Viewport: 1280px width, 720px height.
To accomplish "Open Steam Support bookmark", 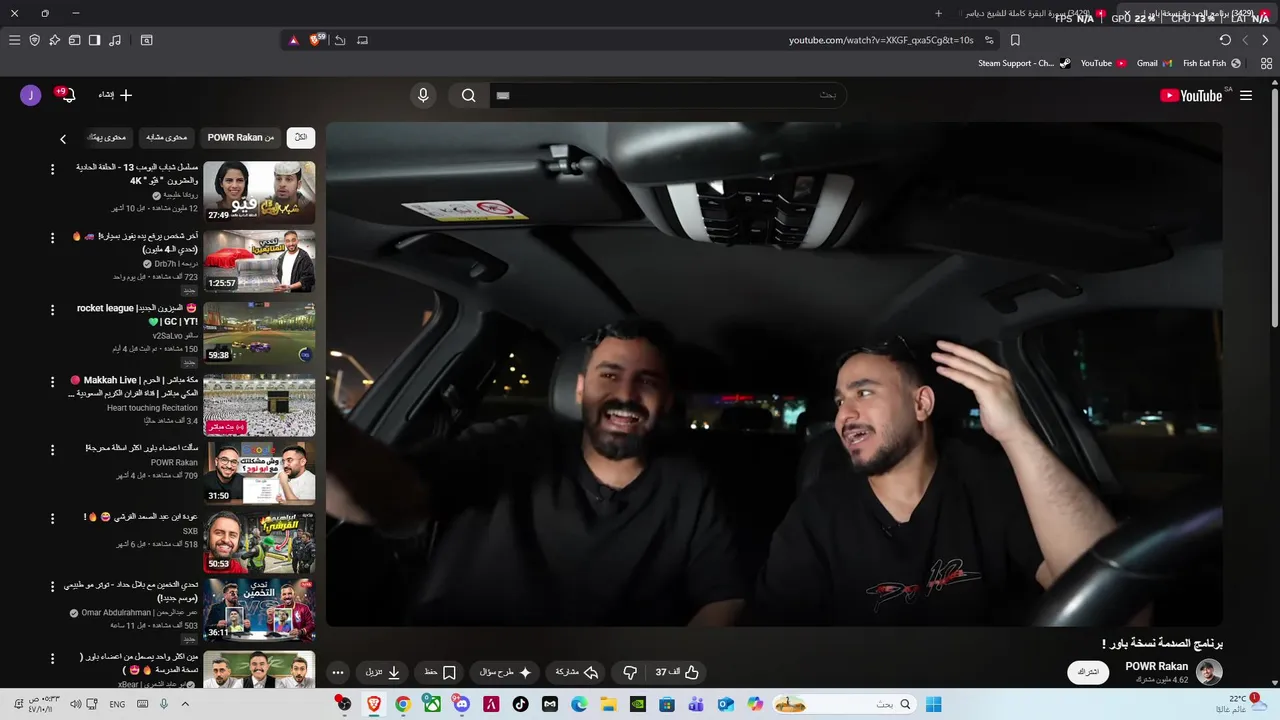I will 1024,63.
